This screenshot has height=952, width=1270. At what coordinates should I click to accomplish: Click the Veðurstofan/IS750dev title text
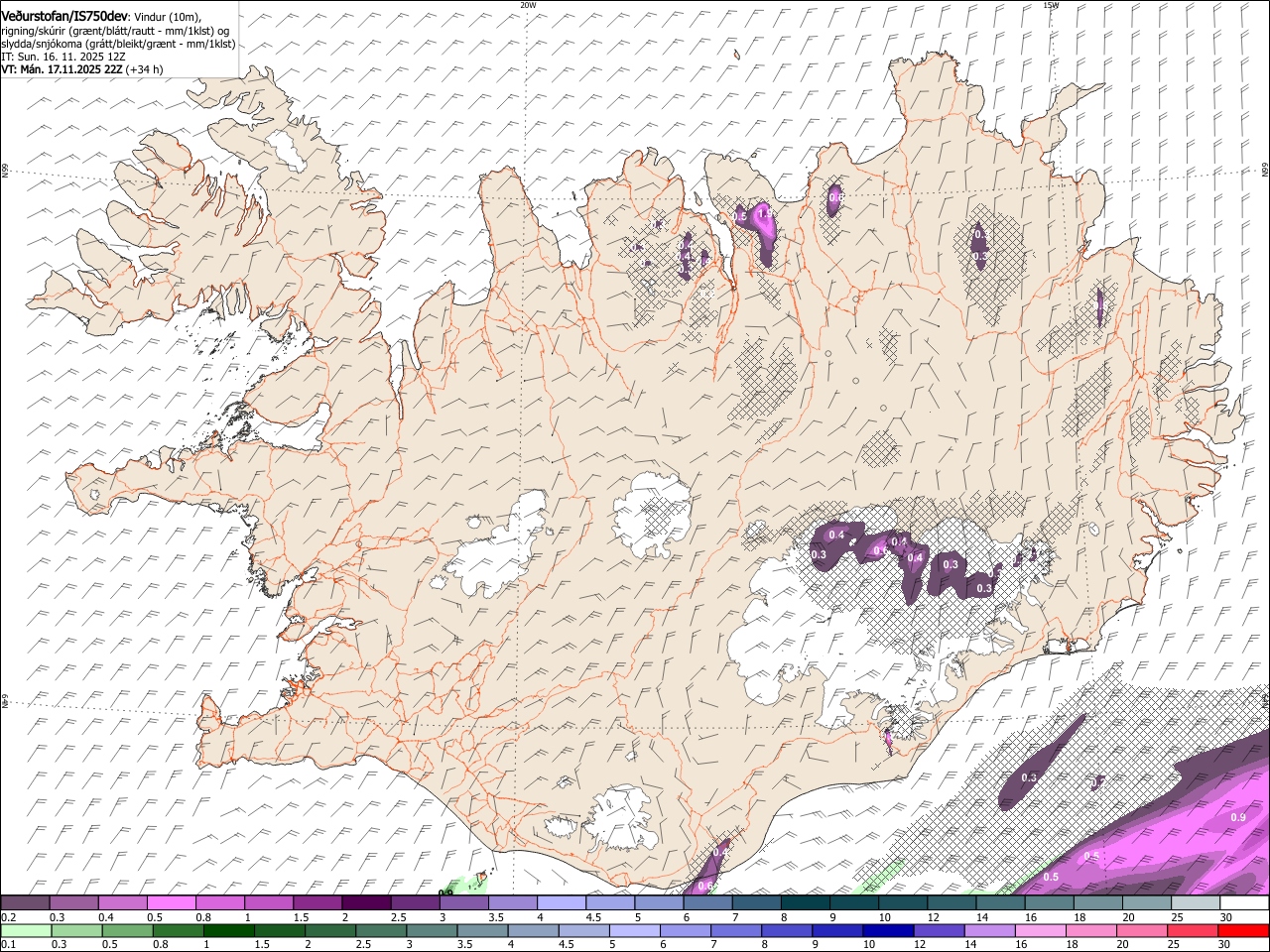click(x=64, y=17)
